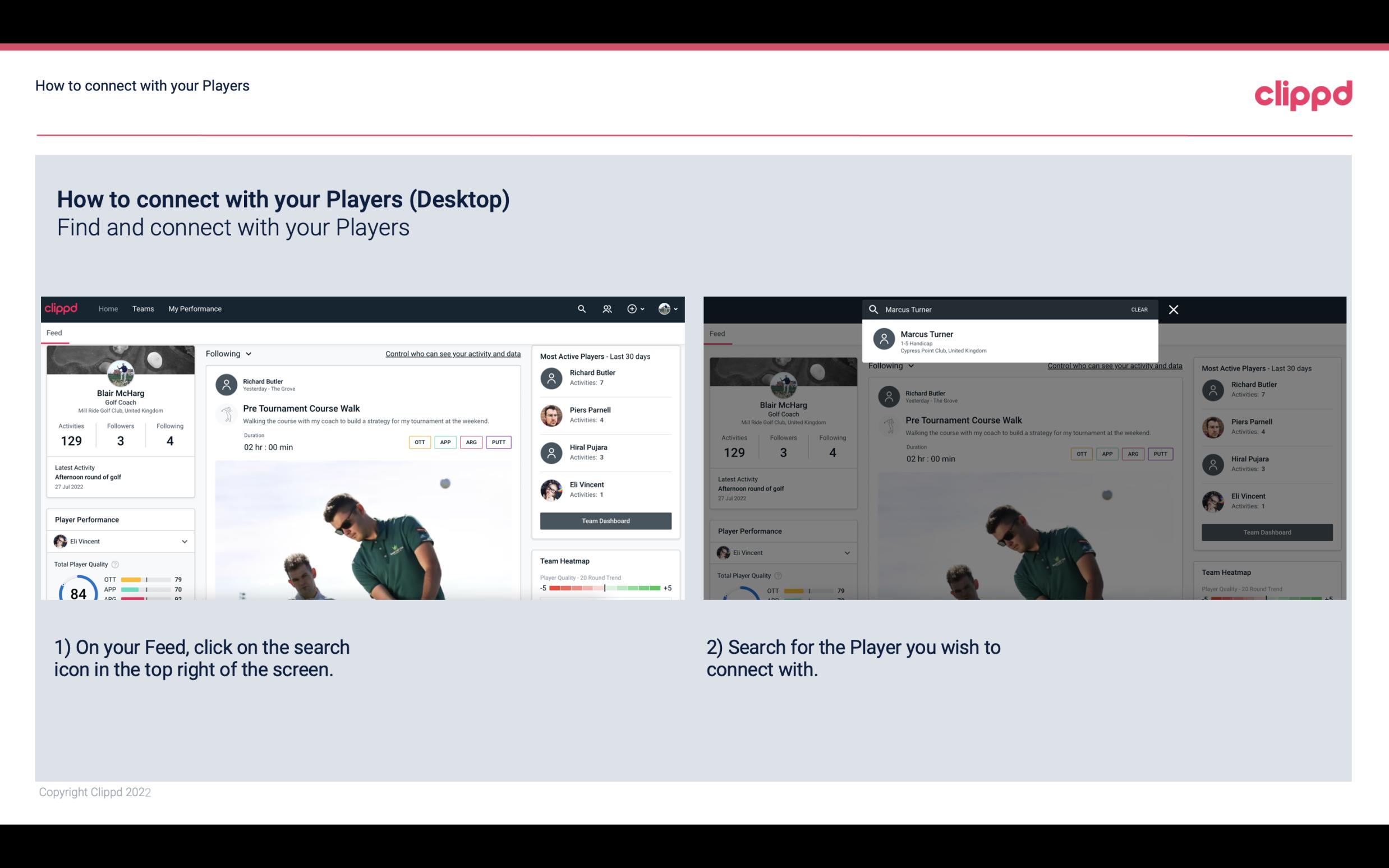Click the Clippd logo home icon
This screenshot has width=1389, height=868.
coord(62,309)
